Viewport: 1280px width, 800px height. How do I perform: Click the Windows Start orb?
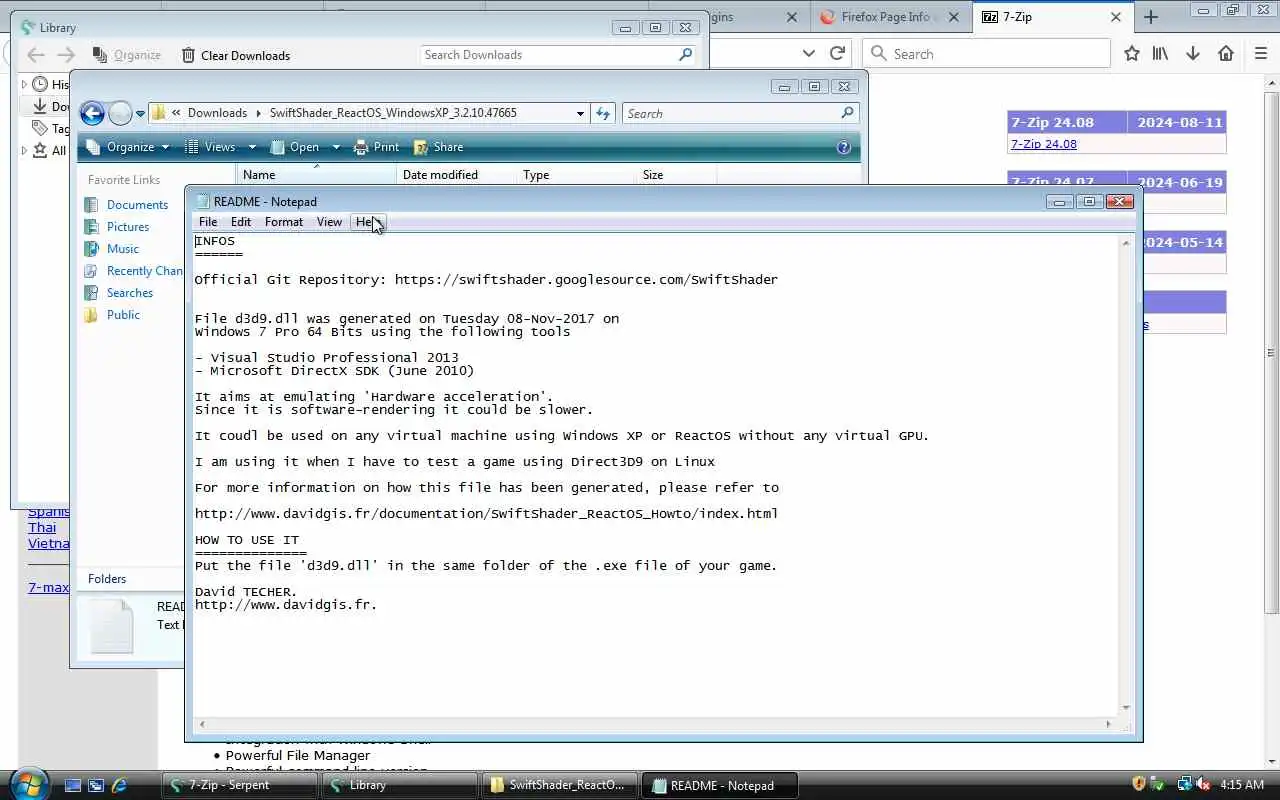[x=27, y=783]
